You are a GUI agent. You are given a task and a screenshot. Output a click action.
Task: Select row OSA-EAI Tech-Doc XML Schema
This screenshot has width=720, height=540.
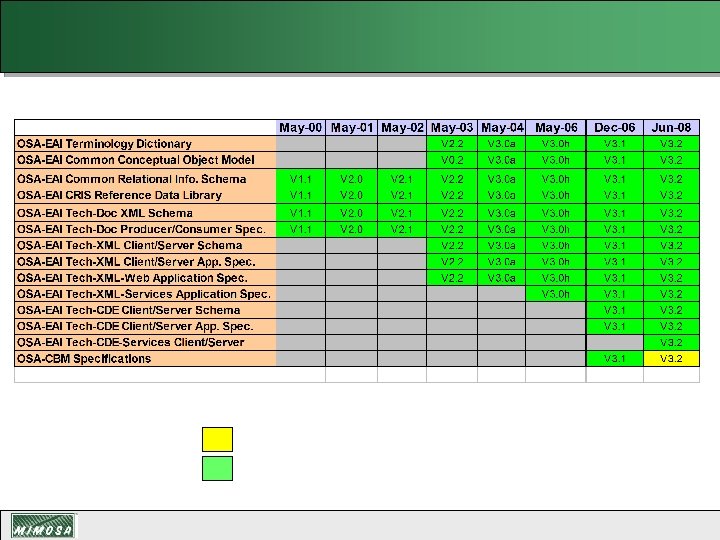pyautogui.click(x=357, y=213)
